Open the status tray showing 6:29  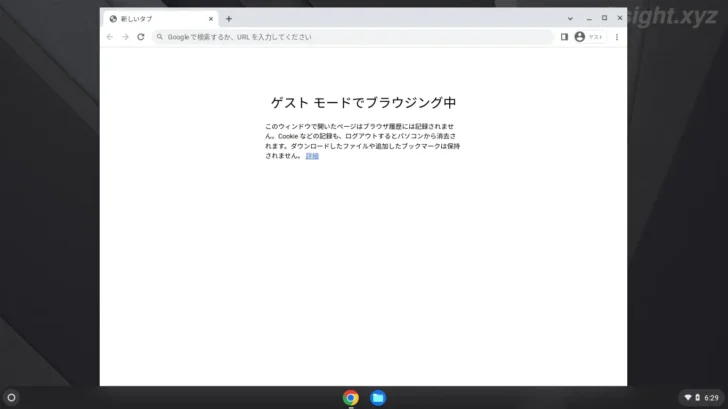(x=702, y=397)
